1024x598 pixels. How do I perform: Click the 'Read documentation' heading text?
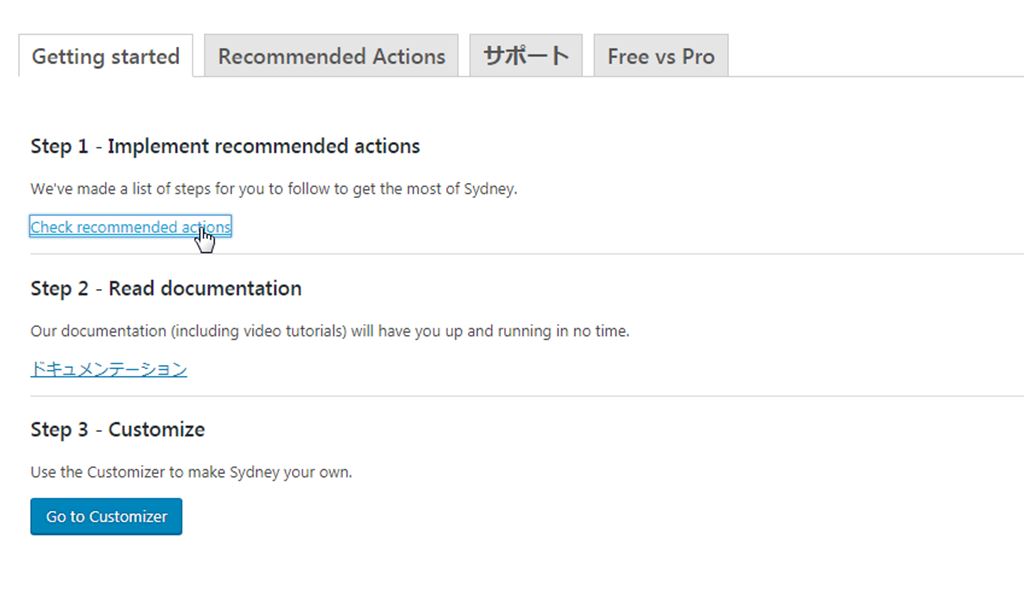coord(205,289)
